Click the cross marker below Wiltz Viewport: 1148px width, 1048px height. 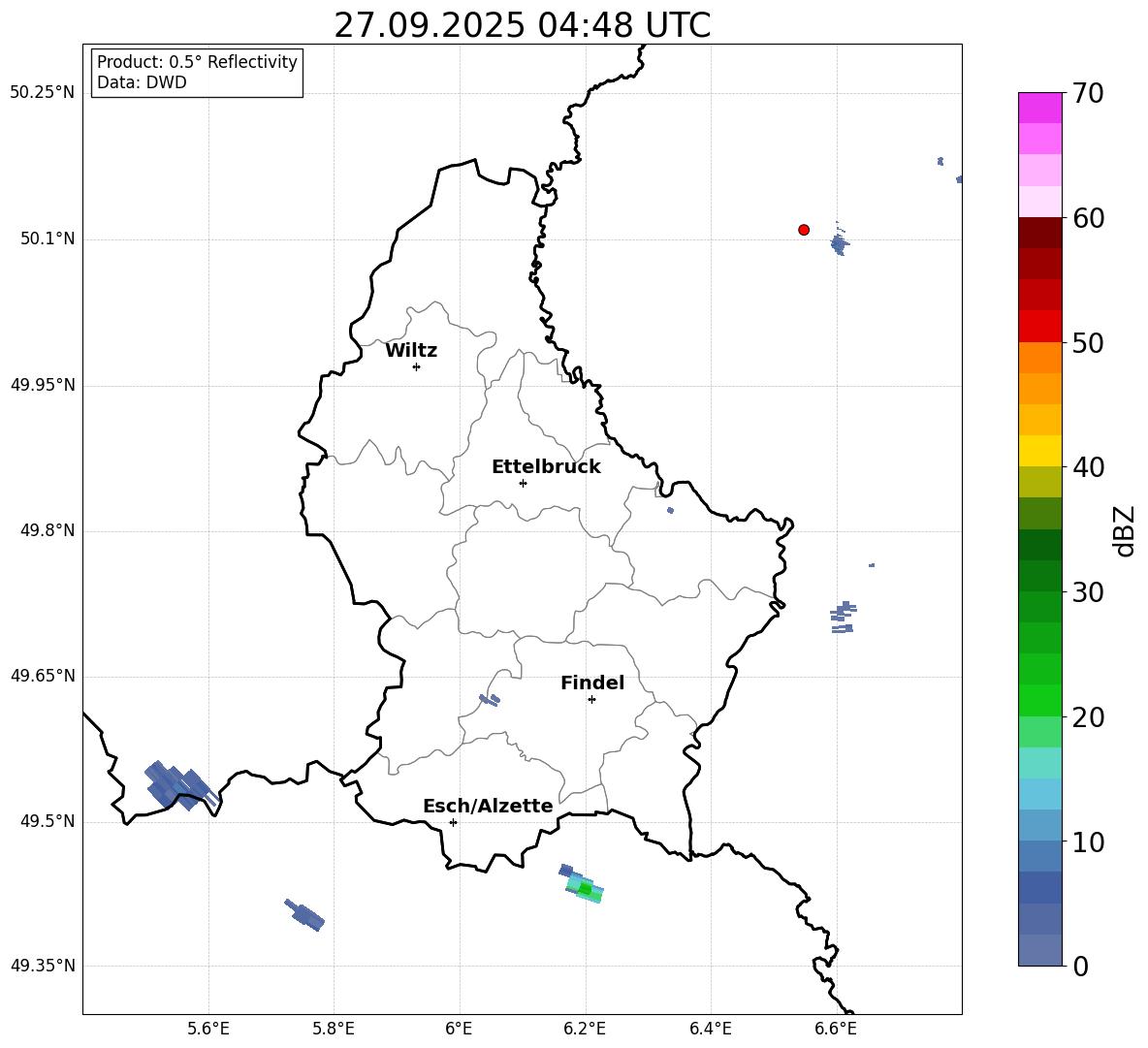tap(417, 367)
